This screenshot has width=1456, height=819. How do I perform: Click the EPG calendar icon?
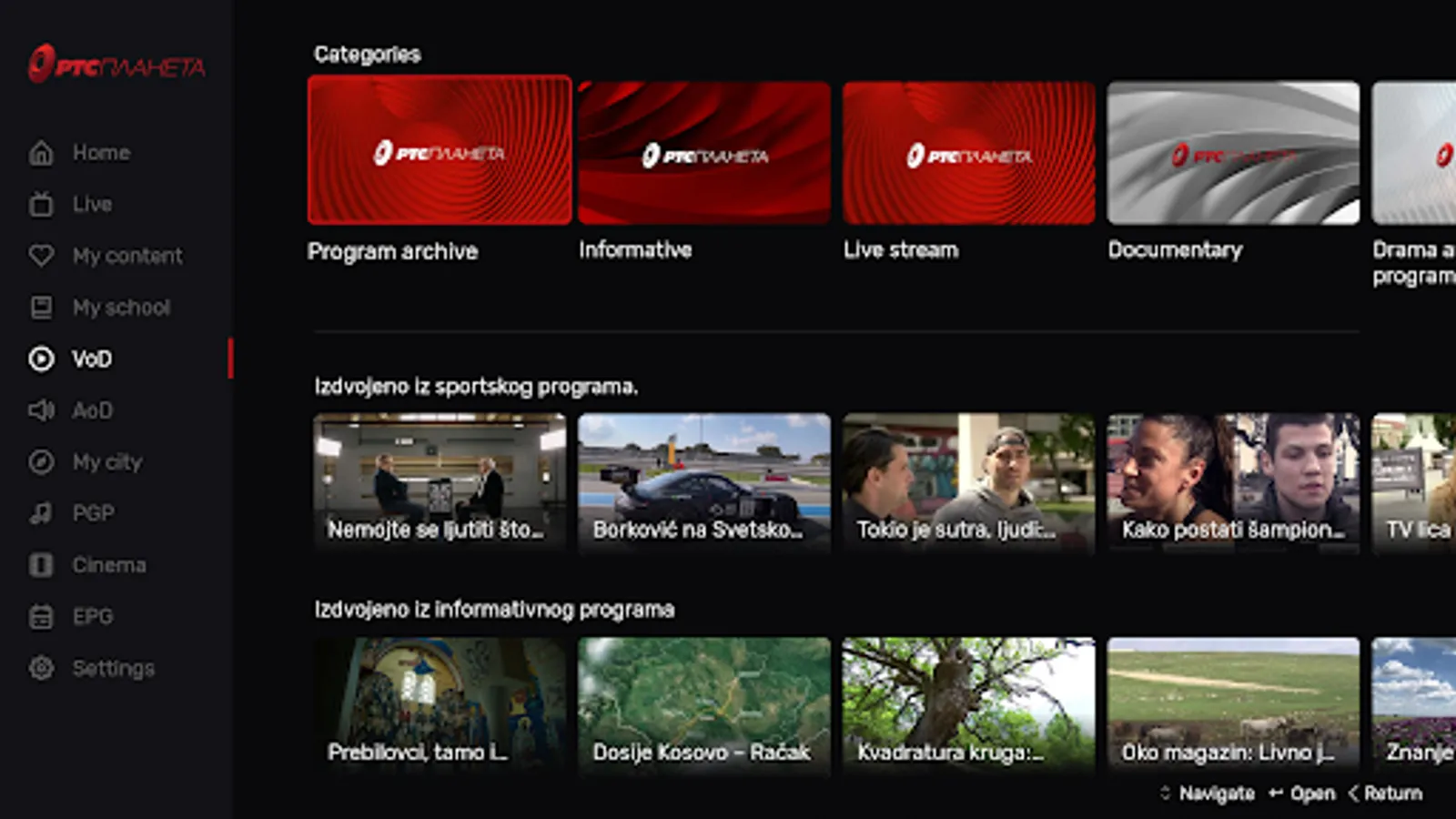point(41,617)
